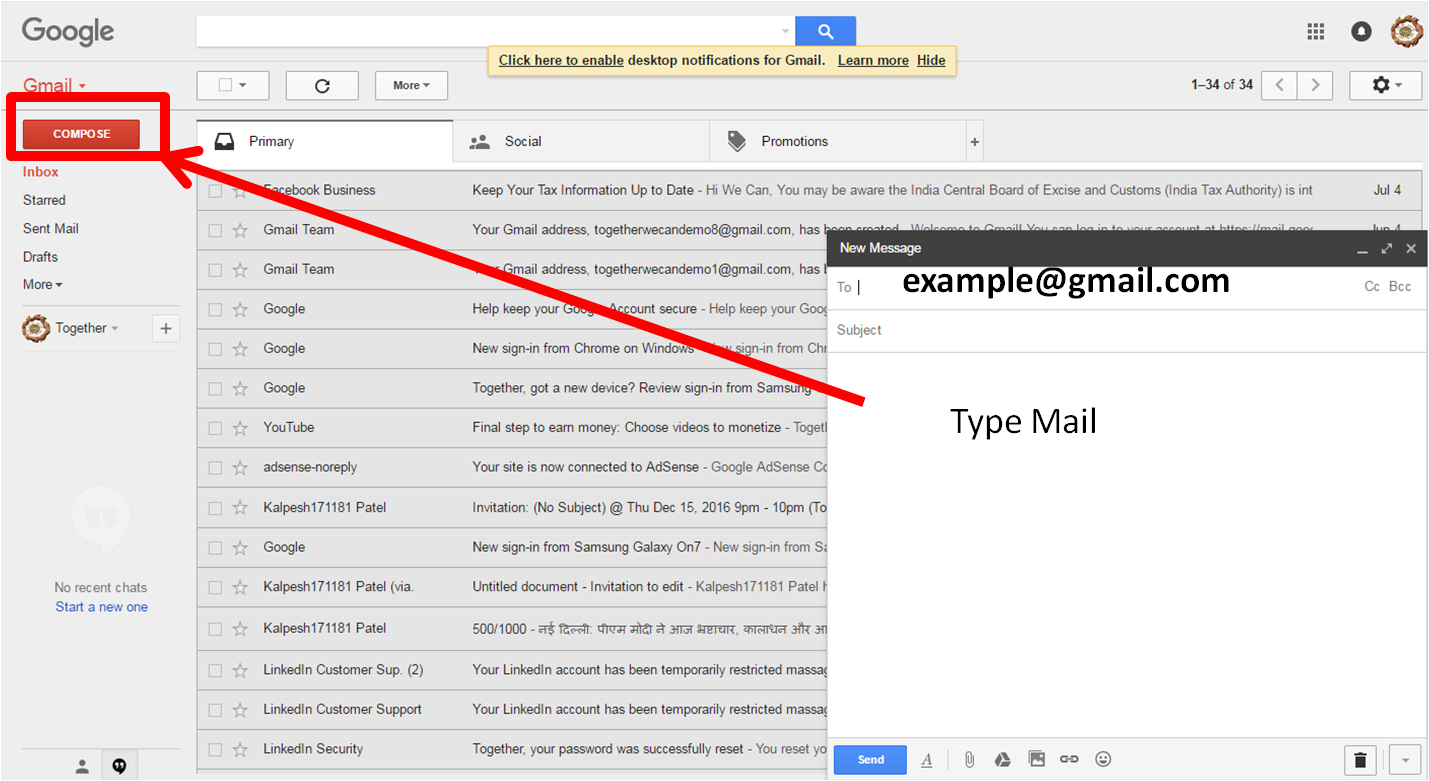Pop out the New Message window to full screen
The width and height of the screenshot is (1429, 781).
[1387, 249]
